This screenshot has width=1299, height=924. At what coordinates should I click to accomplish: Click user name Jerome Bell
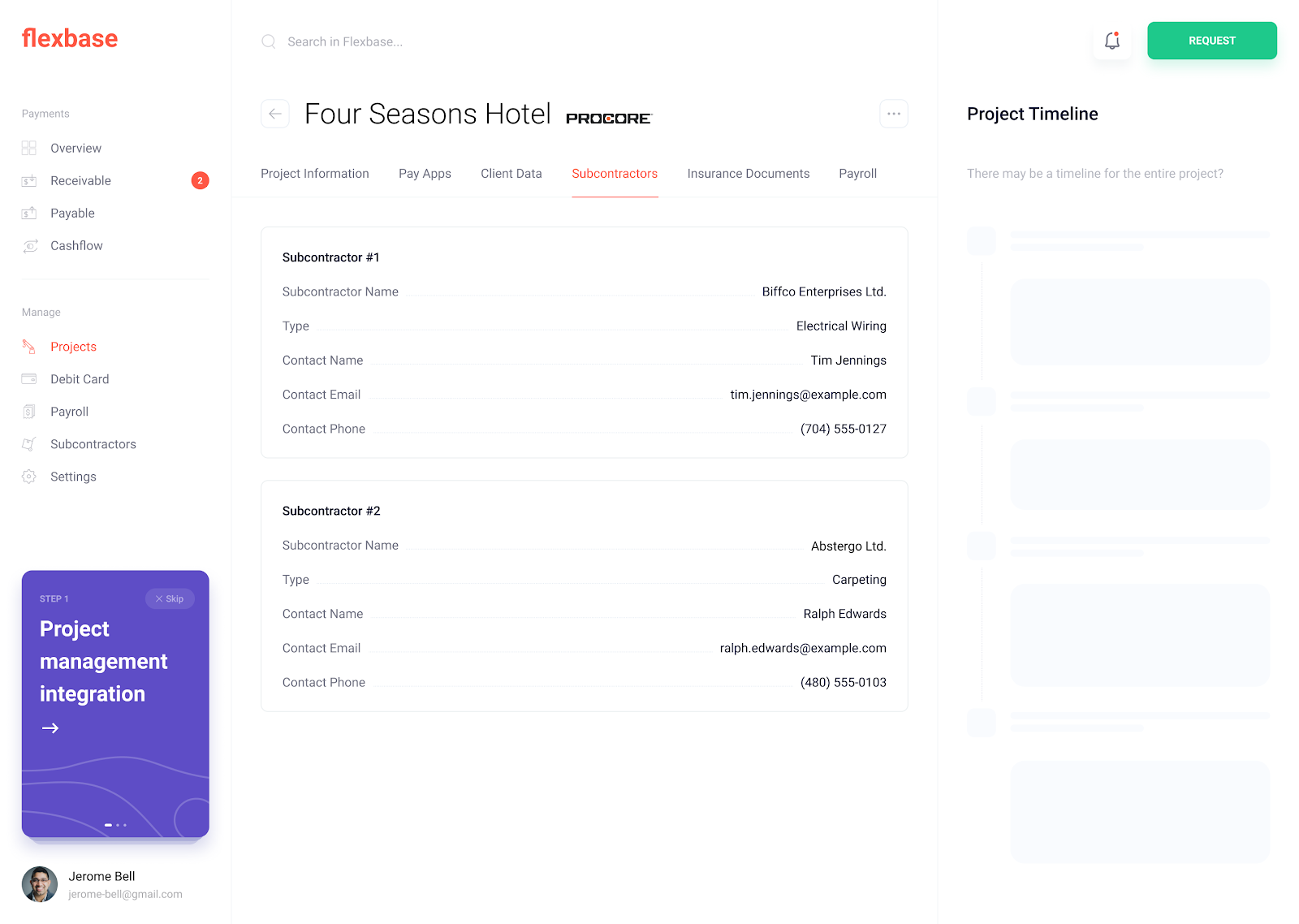(101, 876)
